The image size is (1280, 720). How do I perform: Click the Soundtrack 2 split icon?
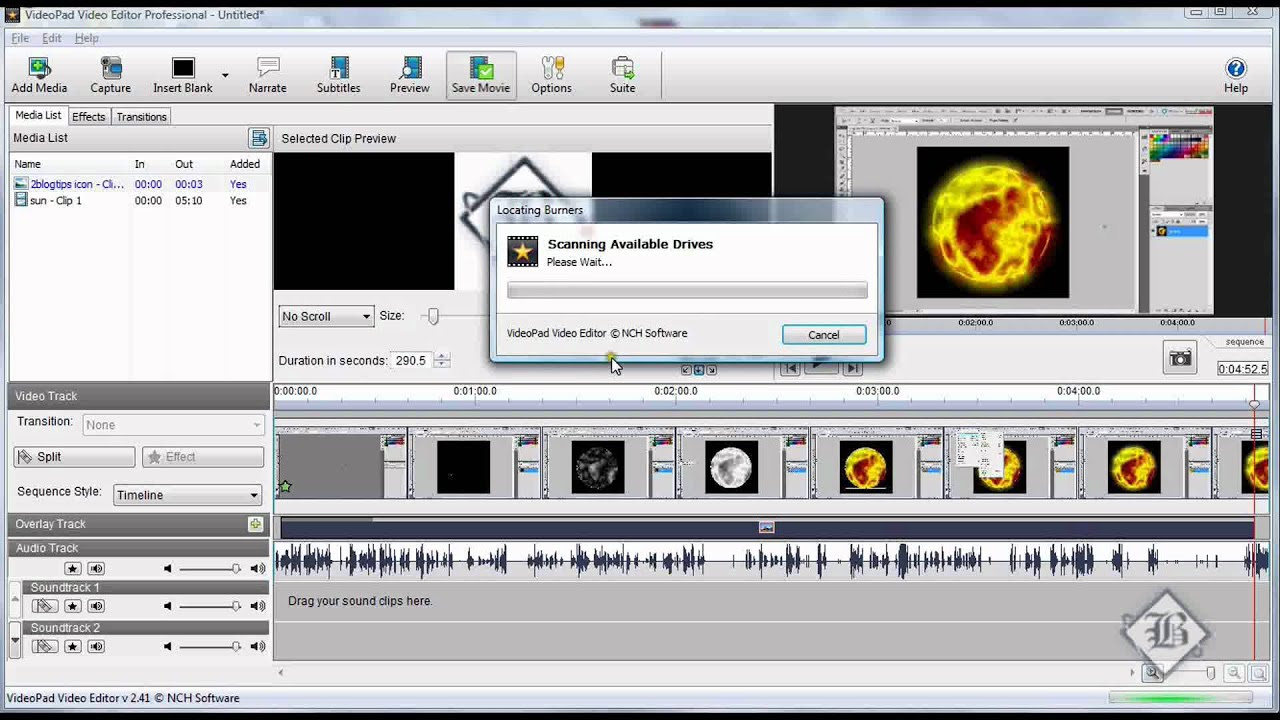(44, 646)
